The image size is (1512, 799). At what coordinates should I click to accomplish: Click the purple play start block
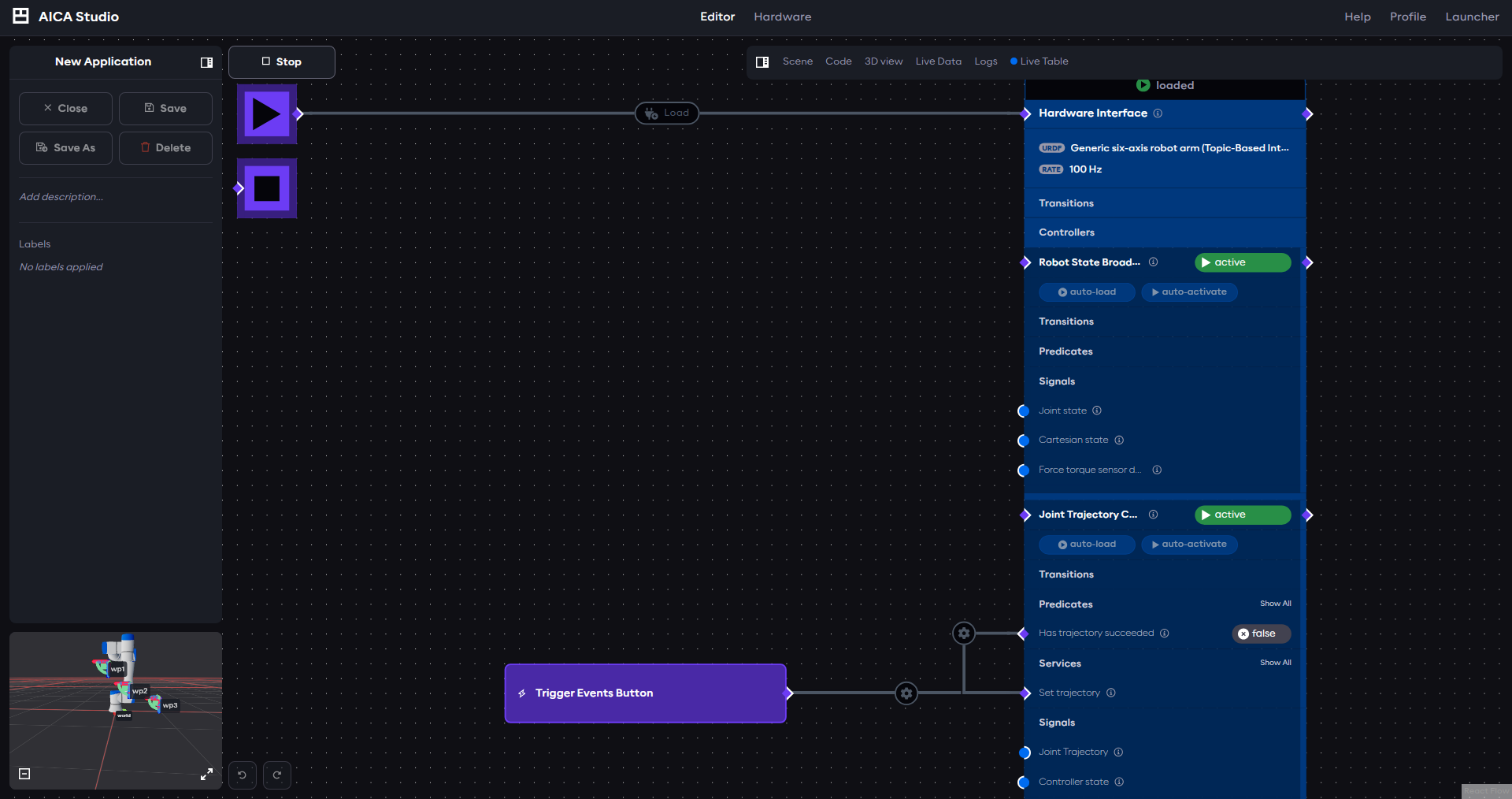[266, 114]
